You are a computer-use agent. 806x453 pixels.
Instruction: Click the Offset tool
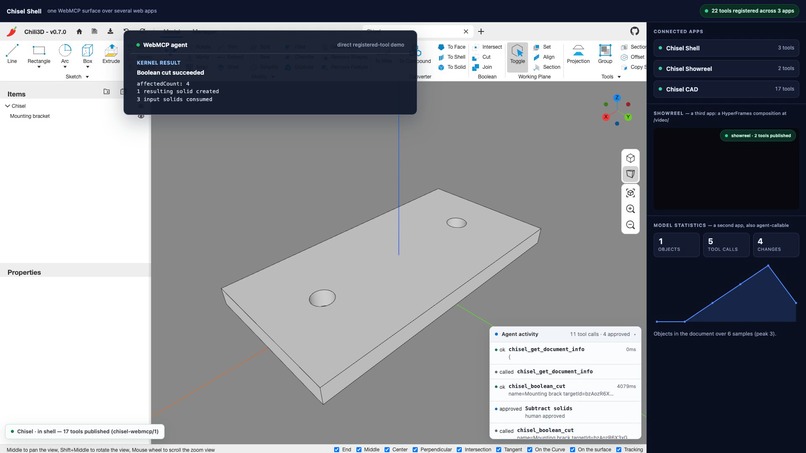(x=633, y=57)
